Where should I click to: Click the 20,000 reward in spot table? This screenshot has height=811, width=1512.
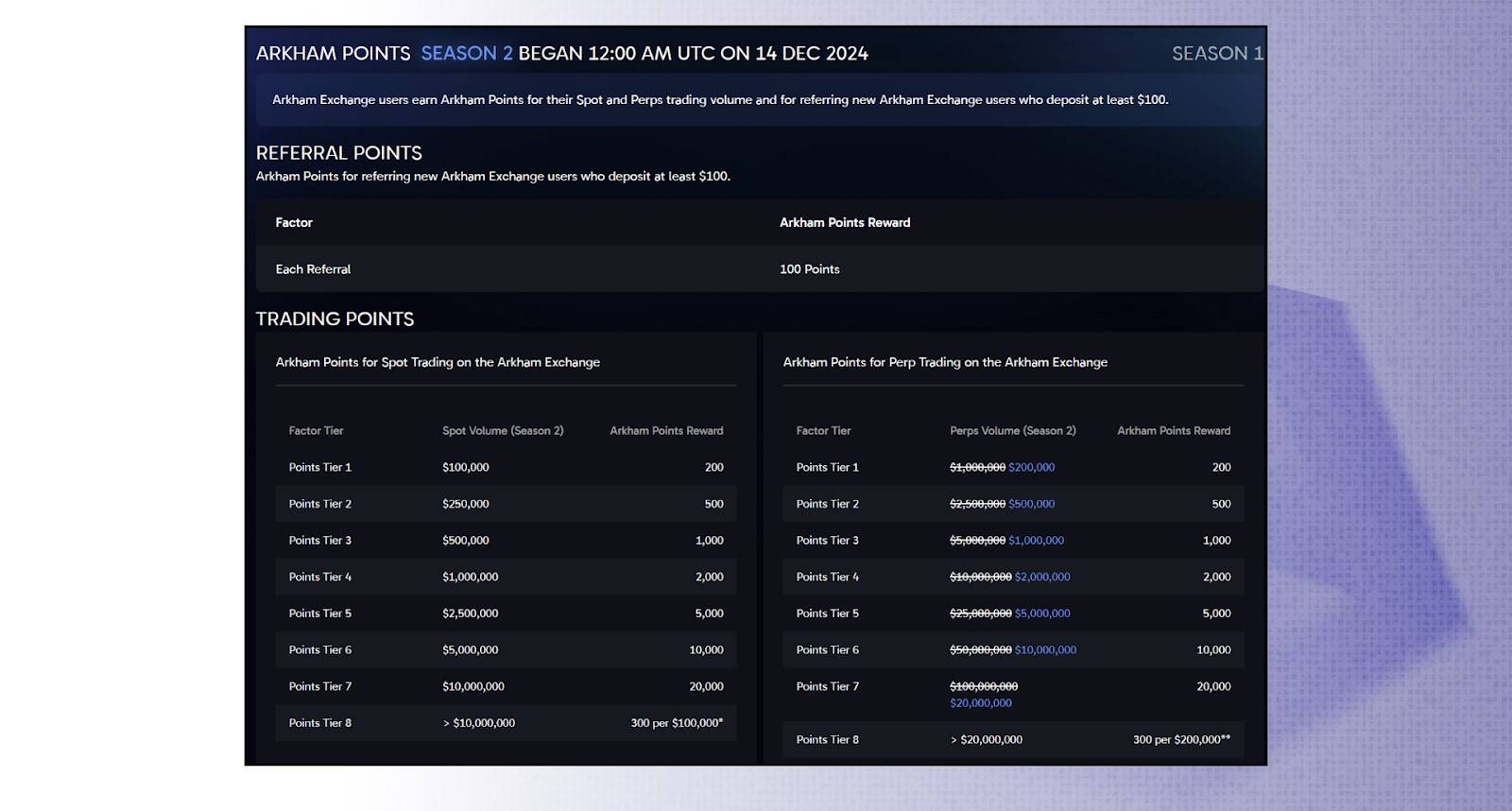(706, 687)
